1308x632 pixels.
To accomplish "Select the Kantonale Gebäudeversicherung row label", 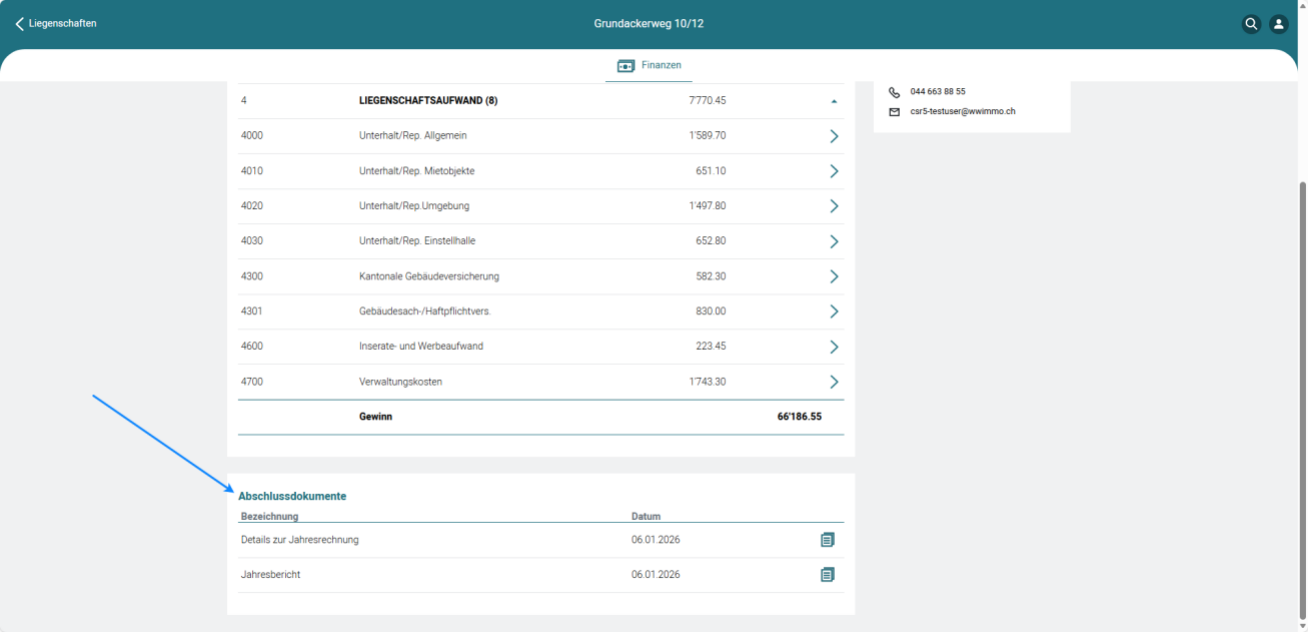I will point(429,276).
